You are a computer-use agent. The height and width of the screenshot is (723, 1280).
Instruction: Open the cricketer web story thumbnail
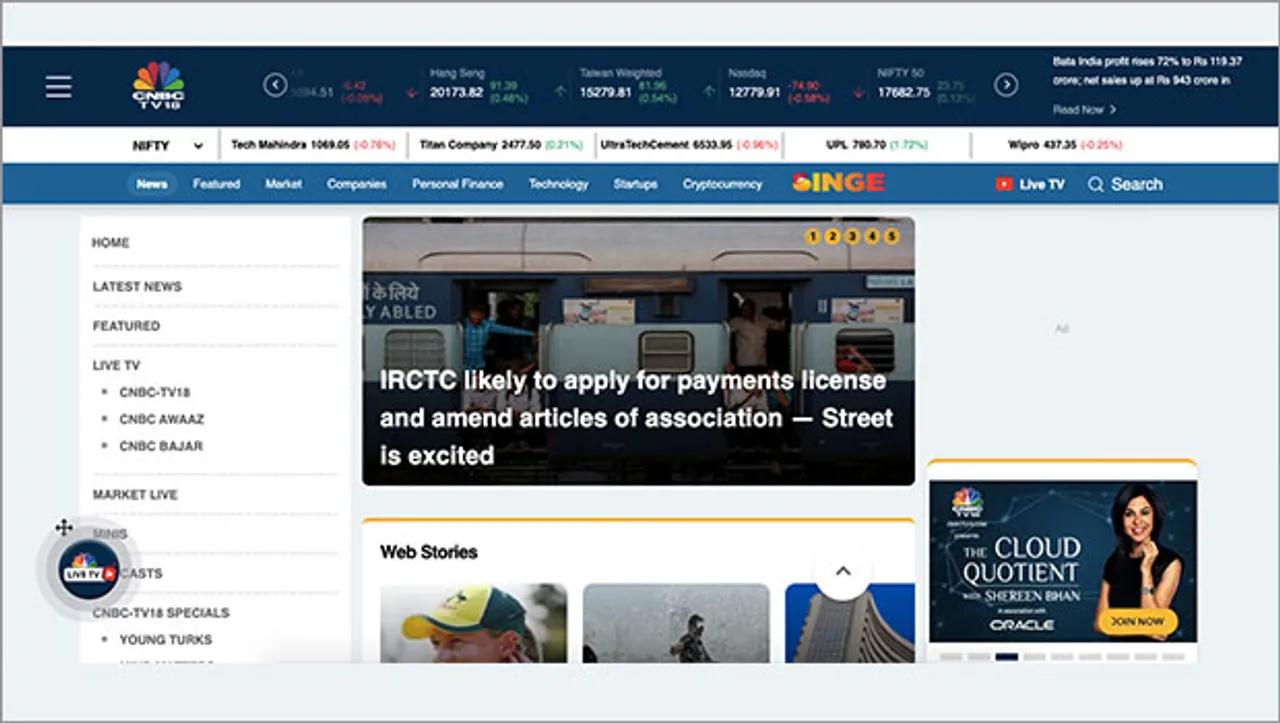tap(473, 624)
